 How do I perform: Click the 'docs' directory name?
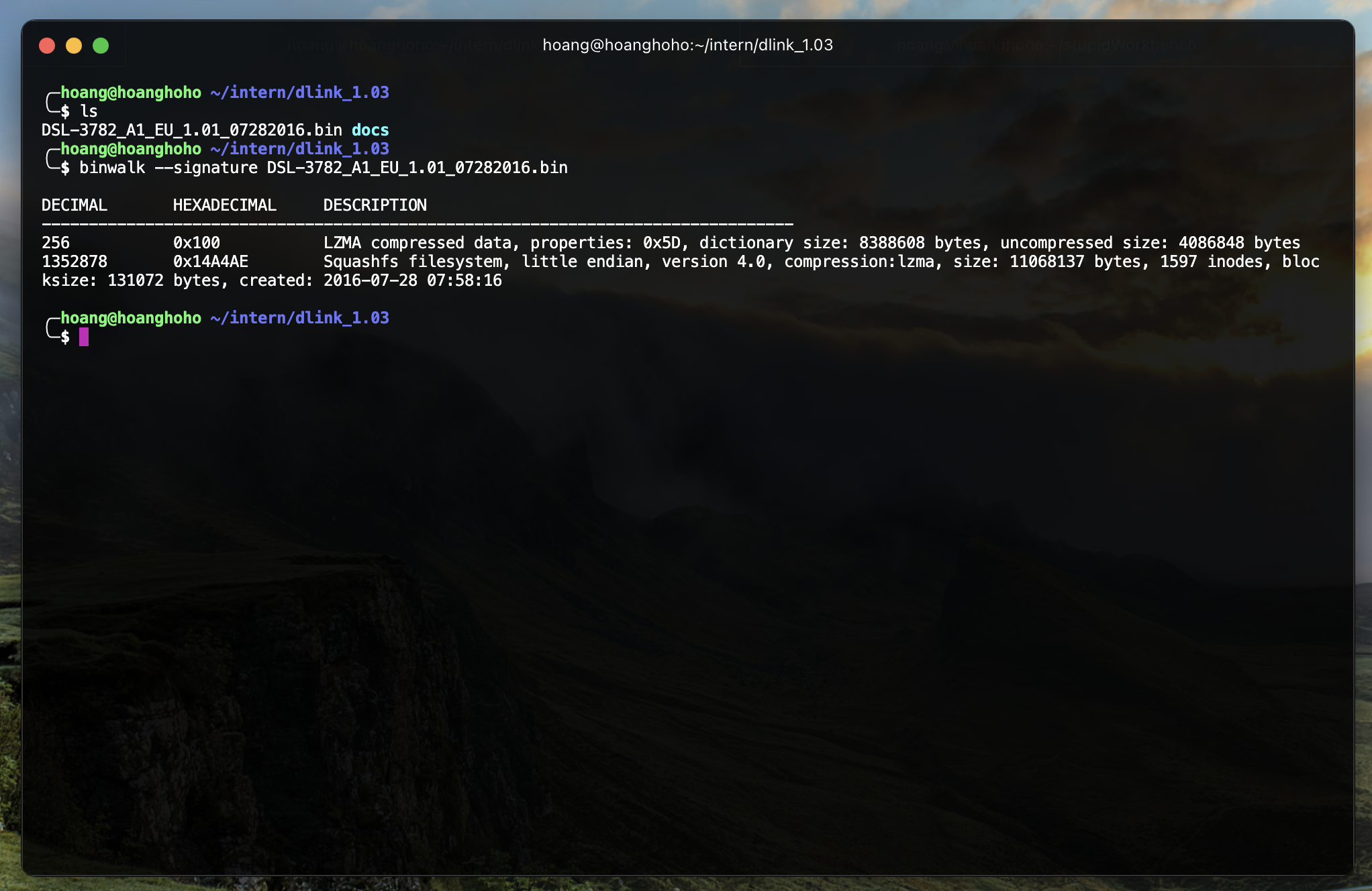coord(371,130)
